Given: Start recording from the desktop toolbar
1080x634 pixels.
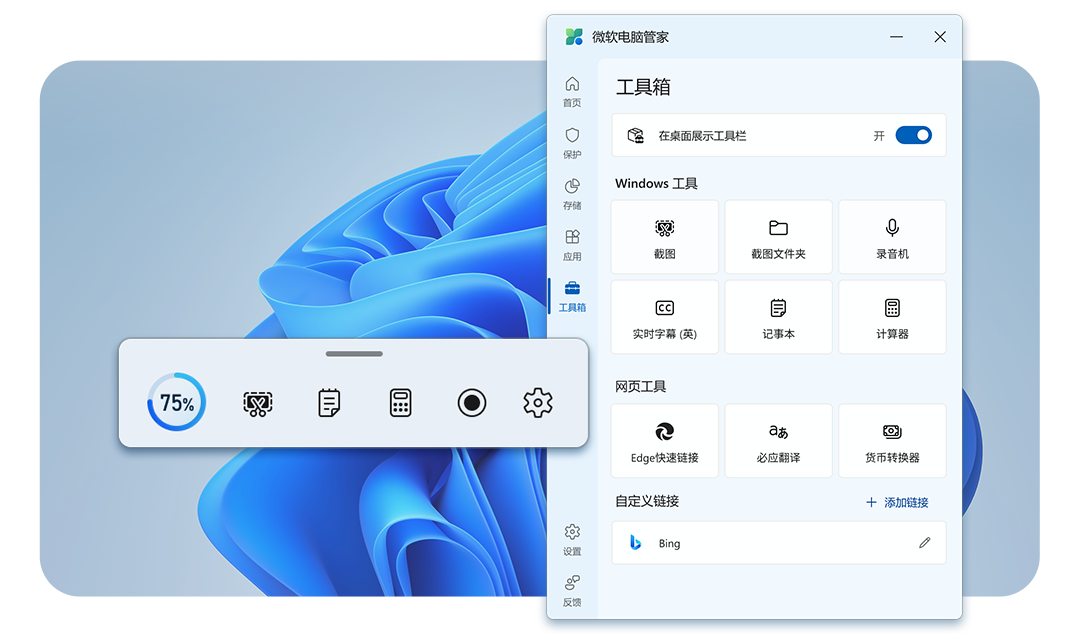Looking at the screenshot, I should point(472,403).
